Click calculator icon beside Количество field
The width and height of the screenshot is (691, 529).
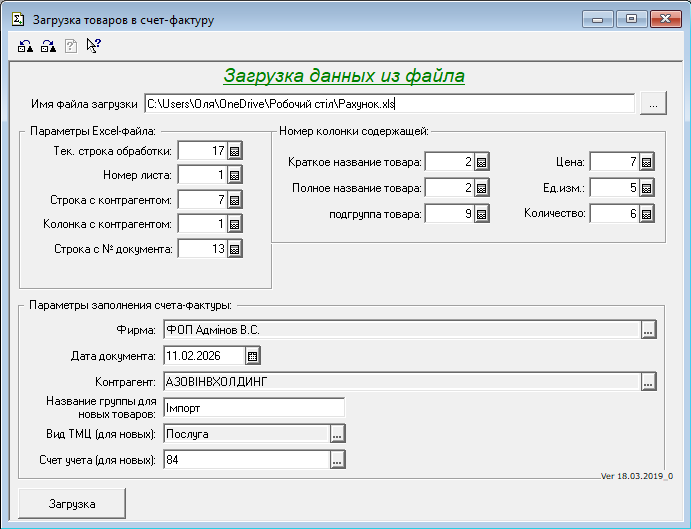click(x=646, y=213)
